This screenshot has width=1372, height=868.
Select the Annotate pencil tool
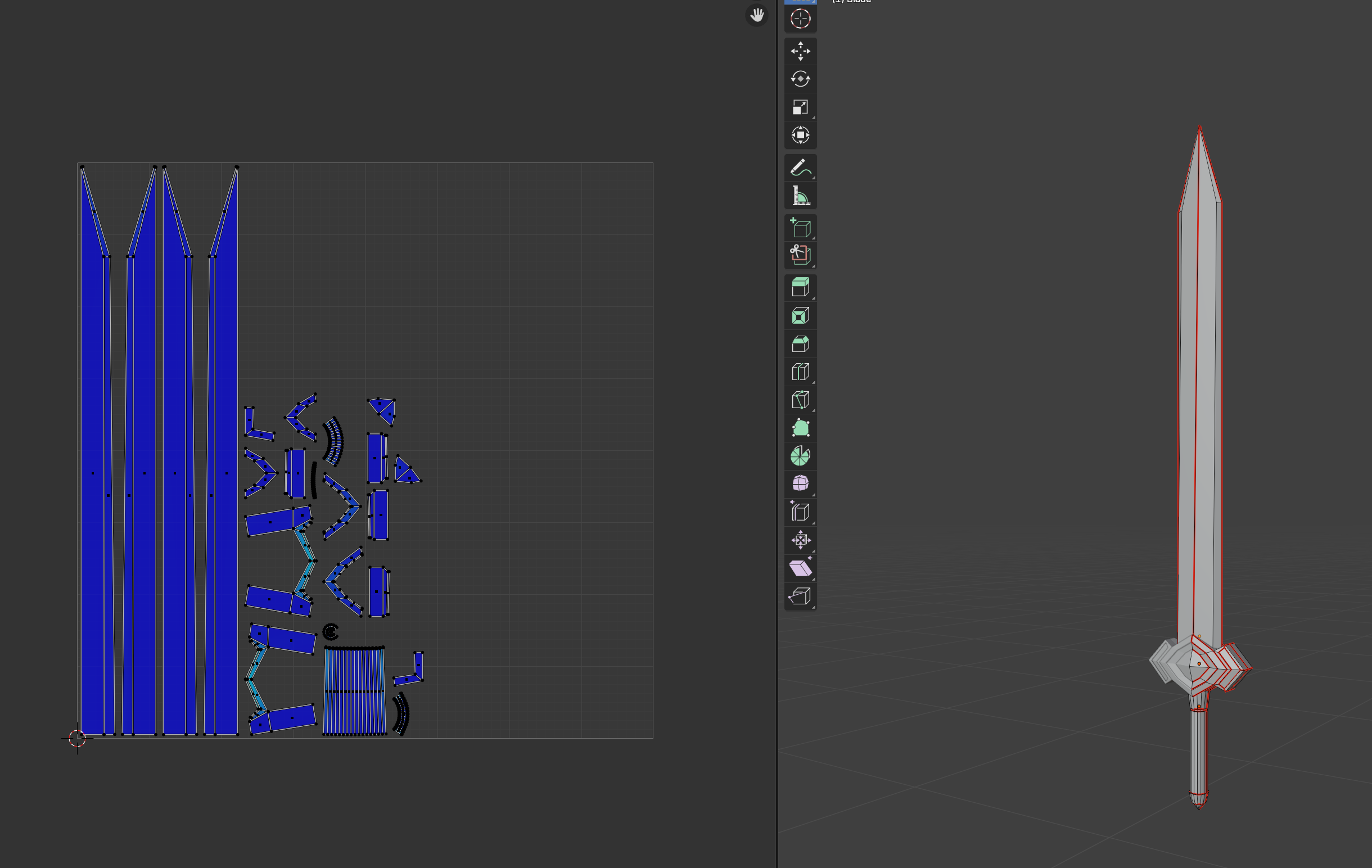[x=800, y=168]
